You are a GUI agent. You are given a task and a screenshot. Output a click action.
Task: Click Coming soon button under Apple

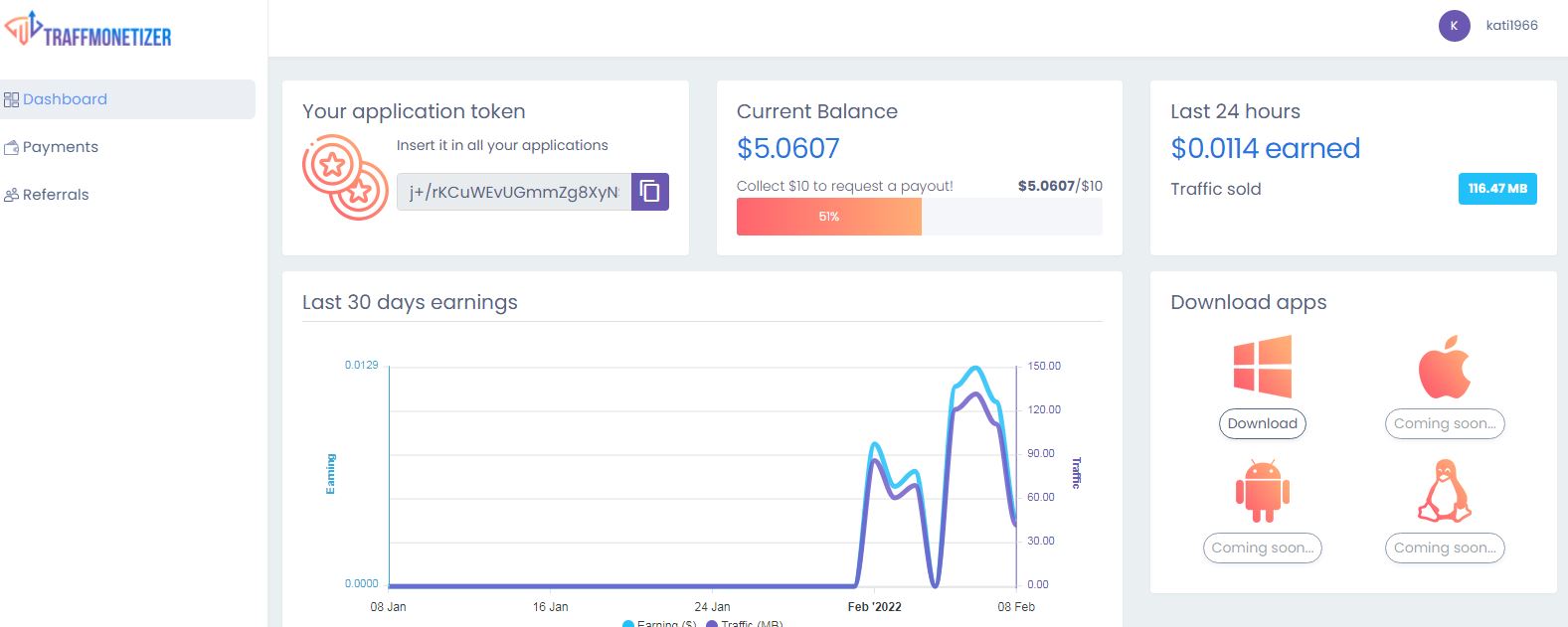point(1444,423)
